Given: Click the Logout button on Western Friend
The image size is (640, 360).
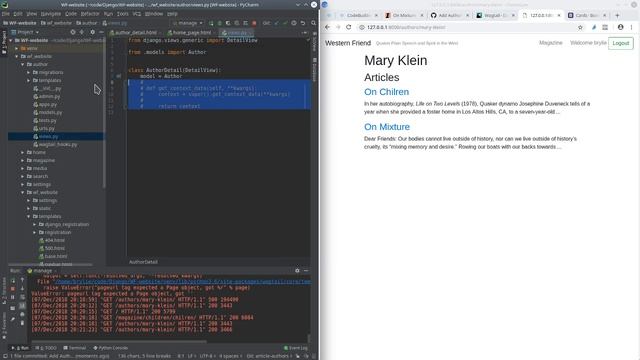Looking at the screenshot, I should (x=620, y=43).
